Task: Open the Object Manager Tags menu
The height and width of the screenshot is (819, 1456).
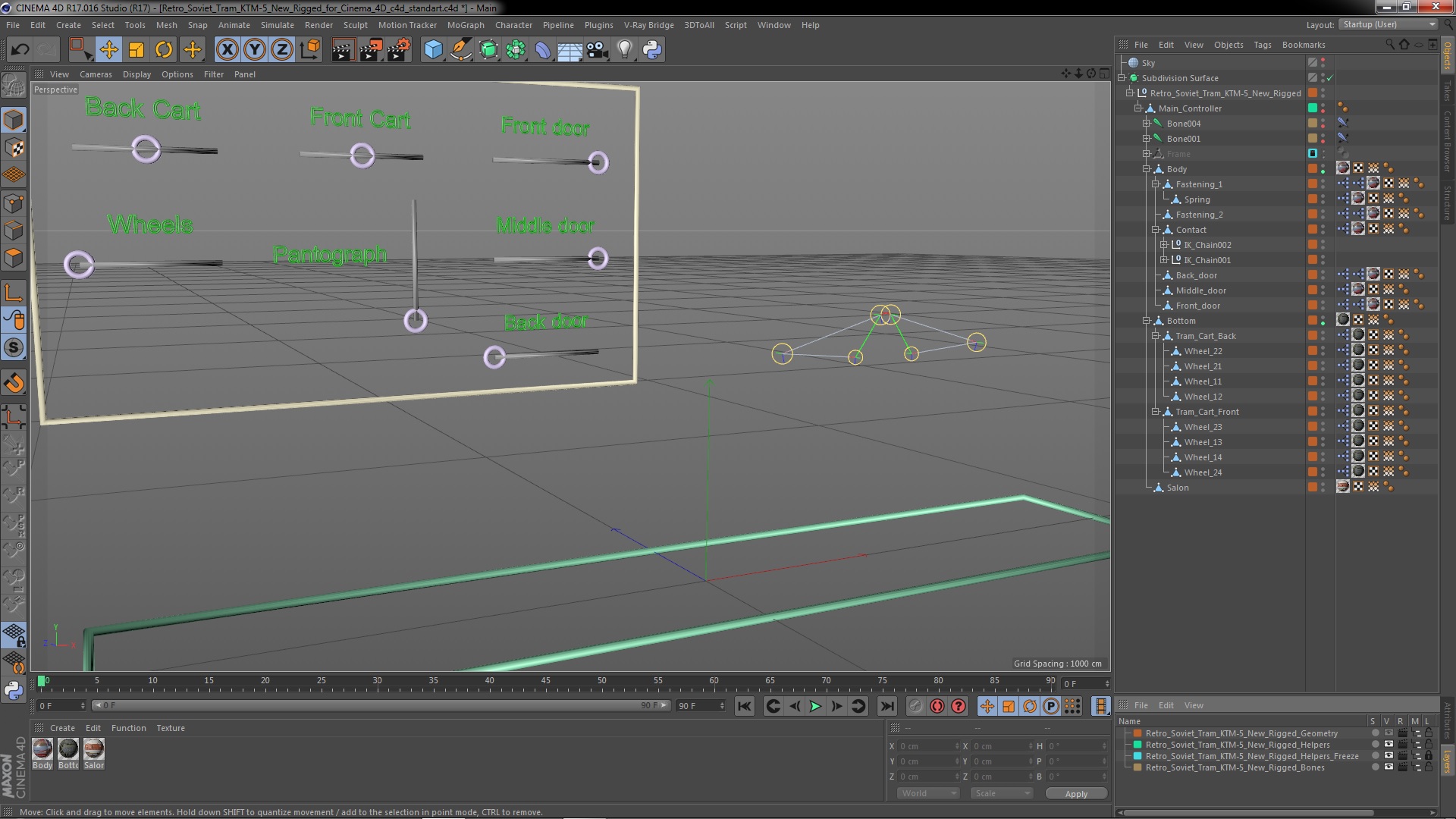Action: (1262, 45)
